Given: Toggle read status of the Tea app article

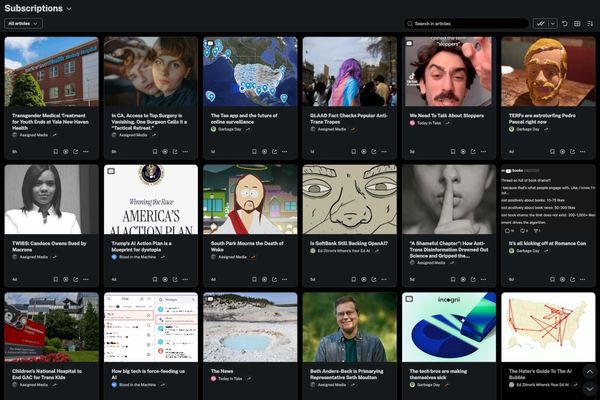Looking at the screenshot, I should point(264,152).
